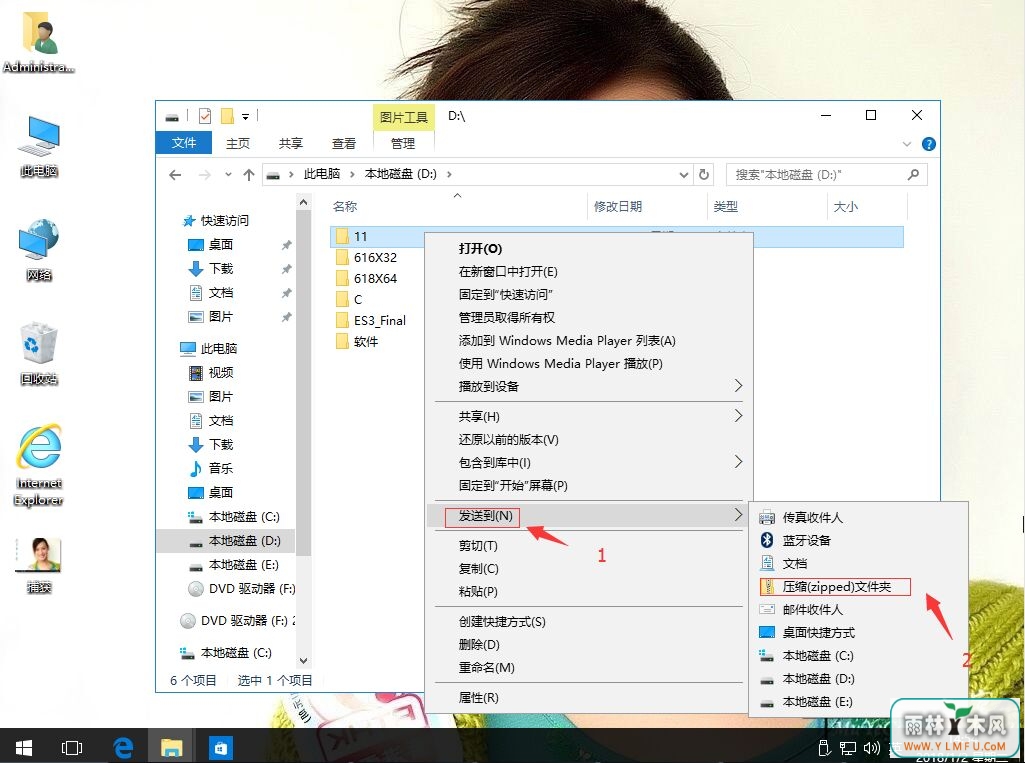
Task: Launch Edge browser from the taskbar
Action: coord(123,746)
